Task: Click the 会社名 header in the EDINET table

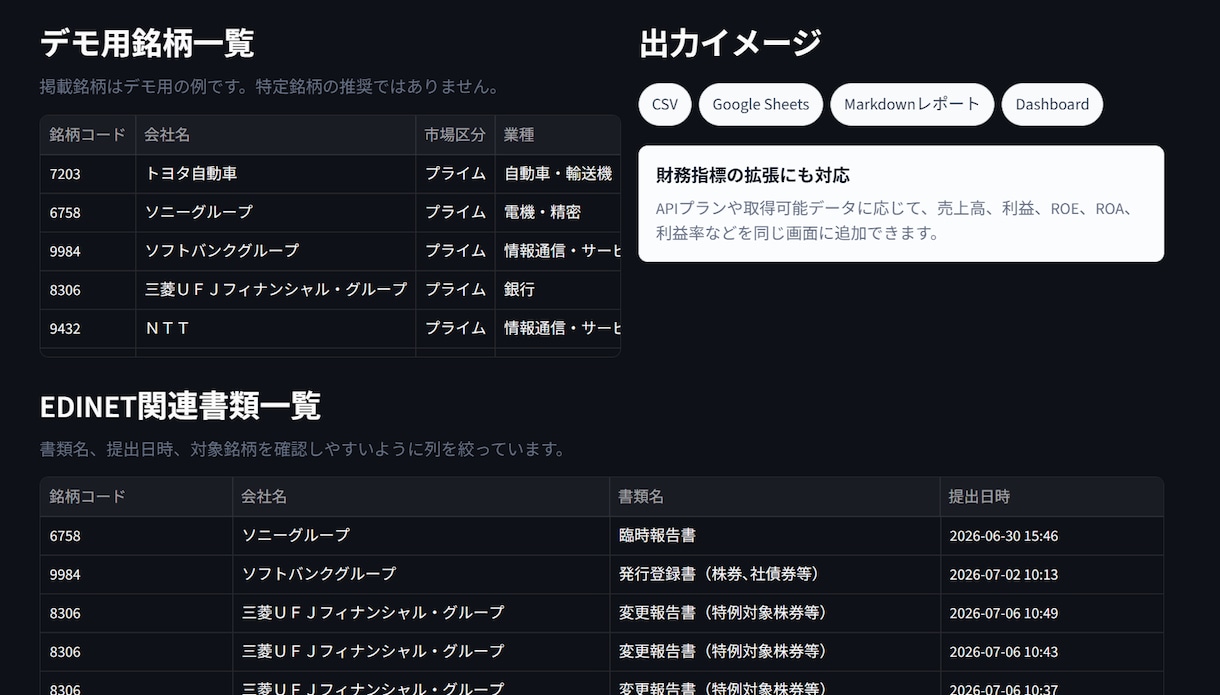Action: point(421,496)
